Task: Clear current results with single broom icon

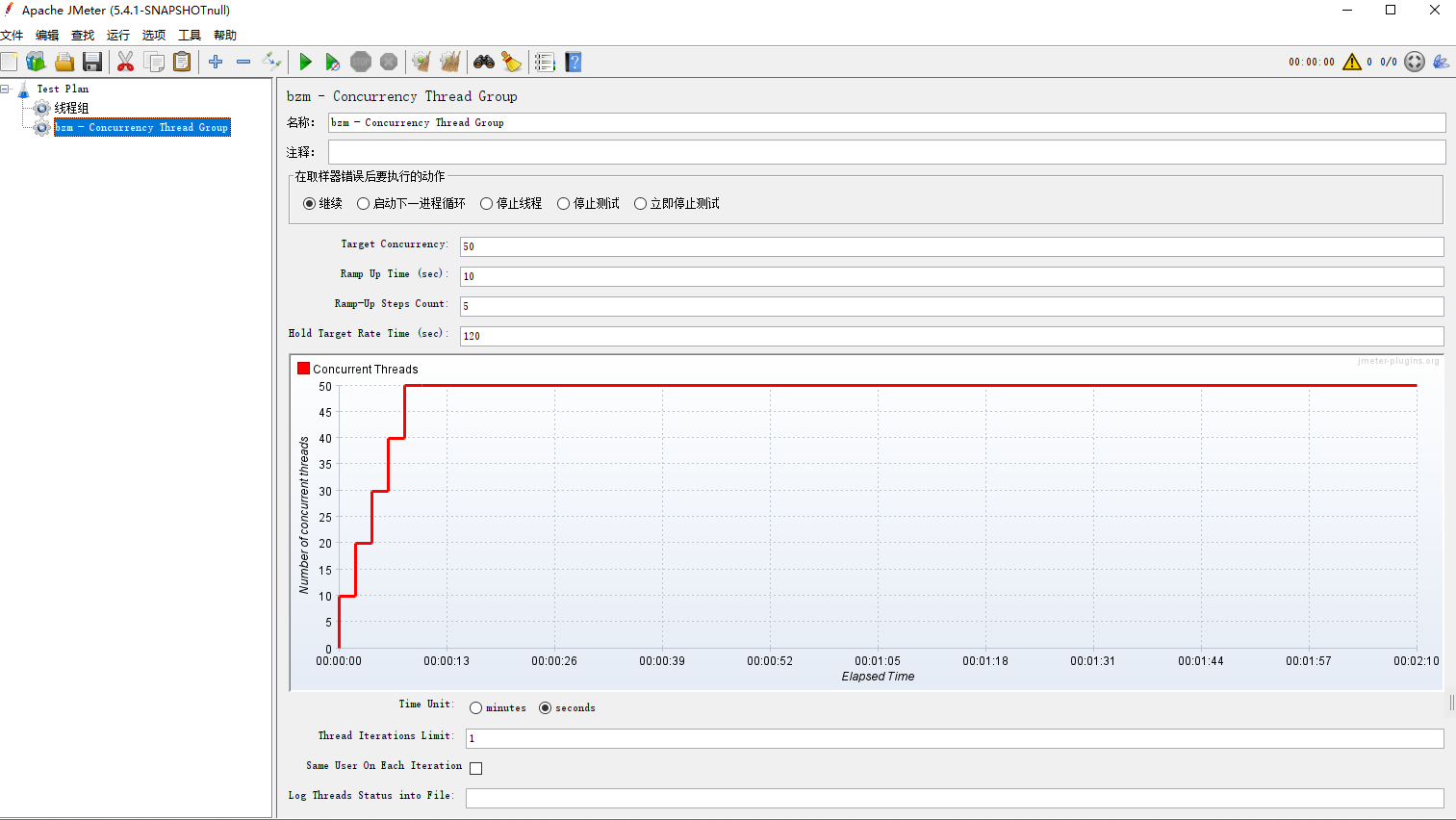Action: pyautogui.click(x=421, y=63)
